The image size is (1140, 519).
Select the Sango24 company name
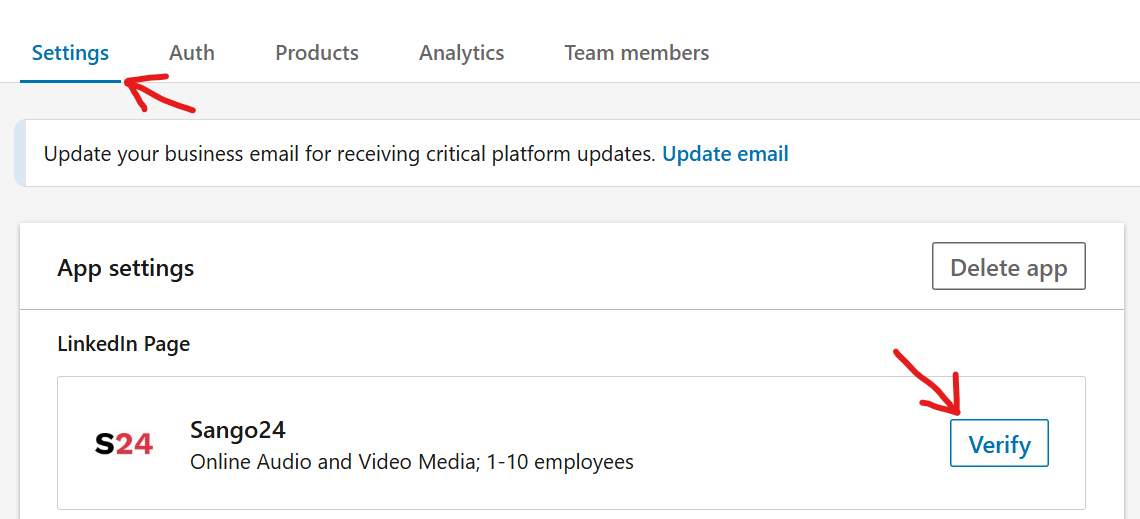click(x=238, y=430)
